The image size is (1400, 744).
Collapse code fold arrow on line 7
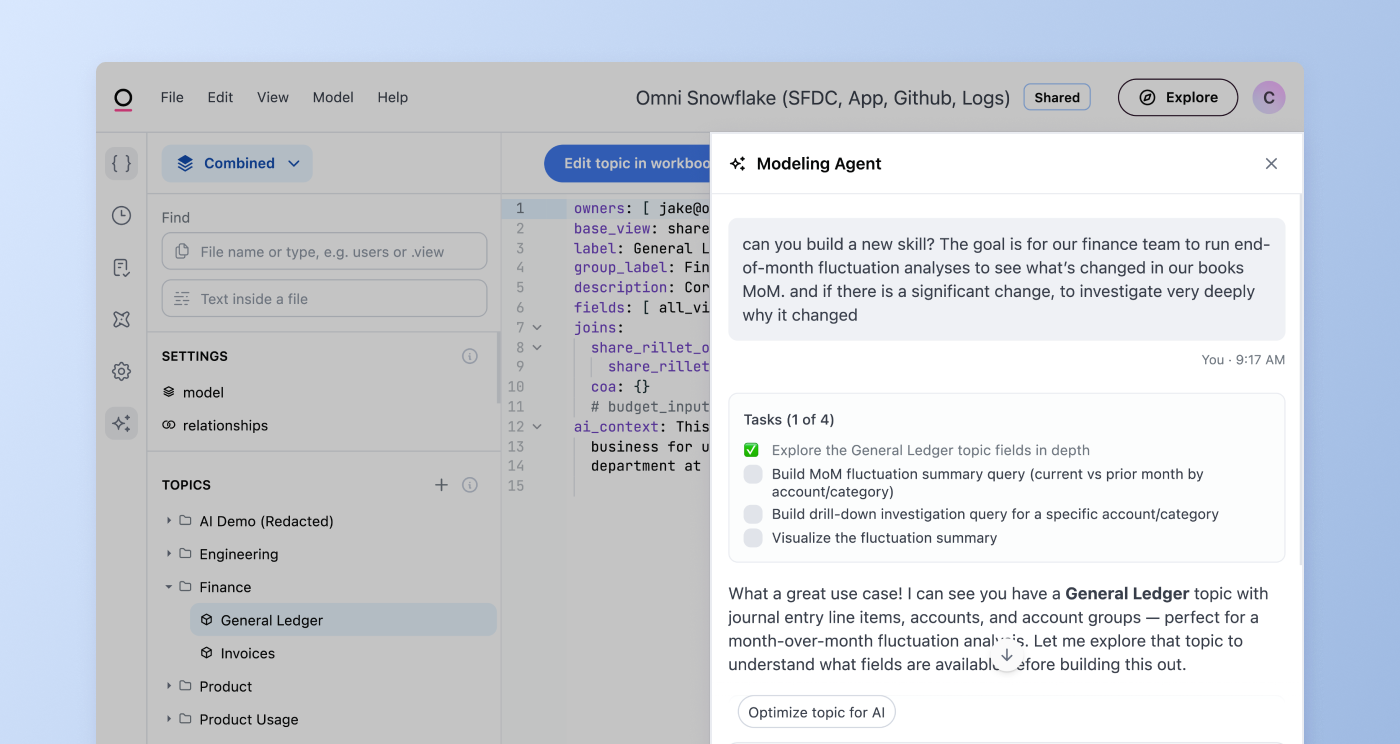point(537,328)
